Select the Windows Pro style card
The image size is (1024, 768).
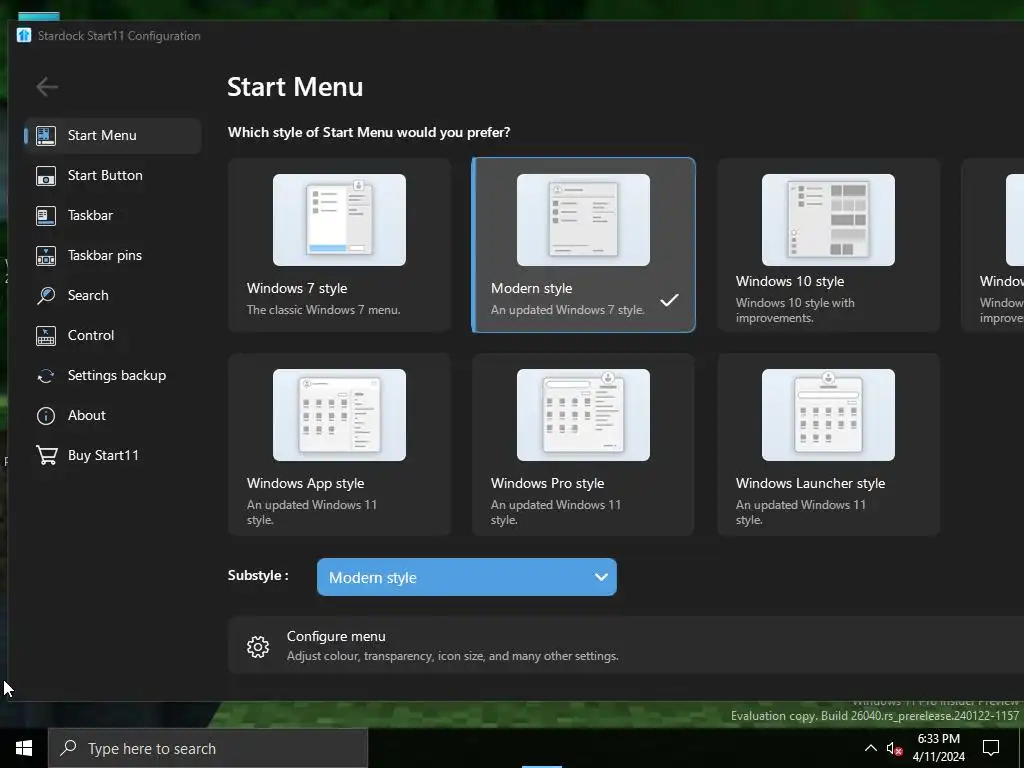(x=583, y=445)
